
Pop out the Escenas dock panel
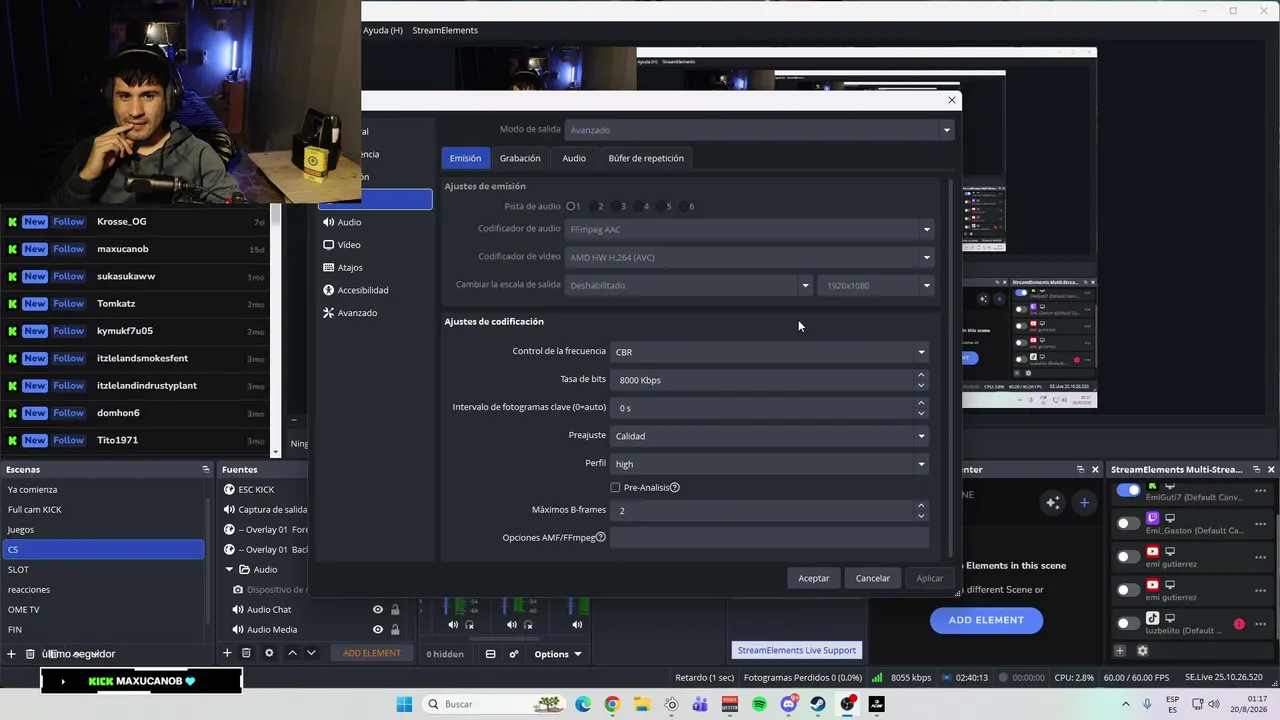click(x=206, y=469)
